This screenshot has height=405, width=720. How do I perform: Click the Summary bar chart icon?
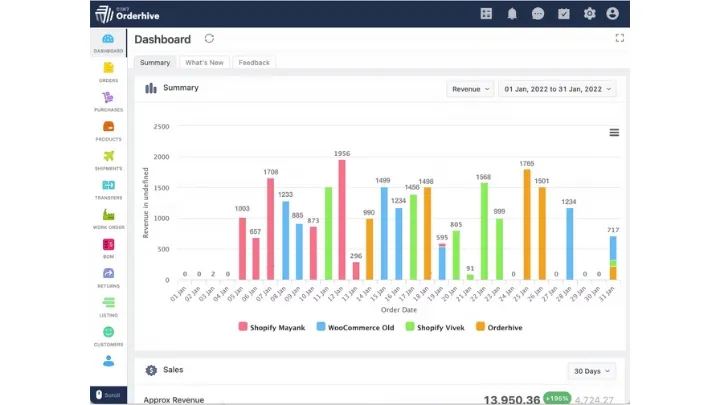pyautogui.click(x=151, y=88)
